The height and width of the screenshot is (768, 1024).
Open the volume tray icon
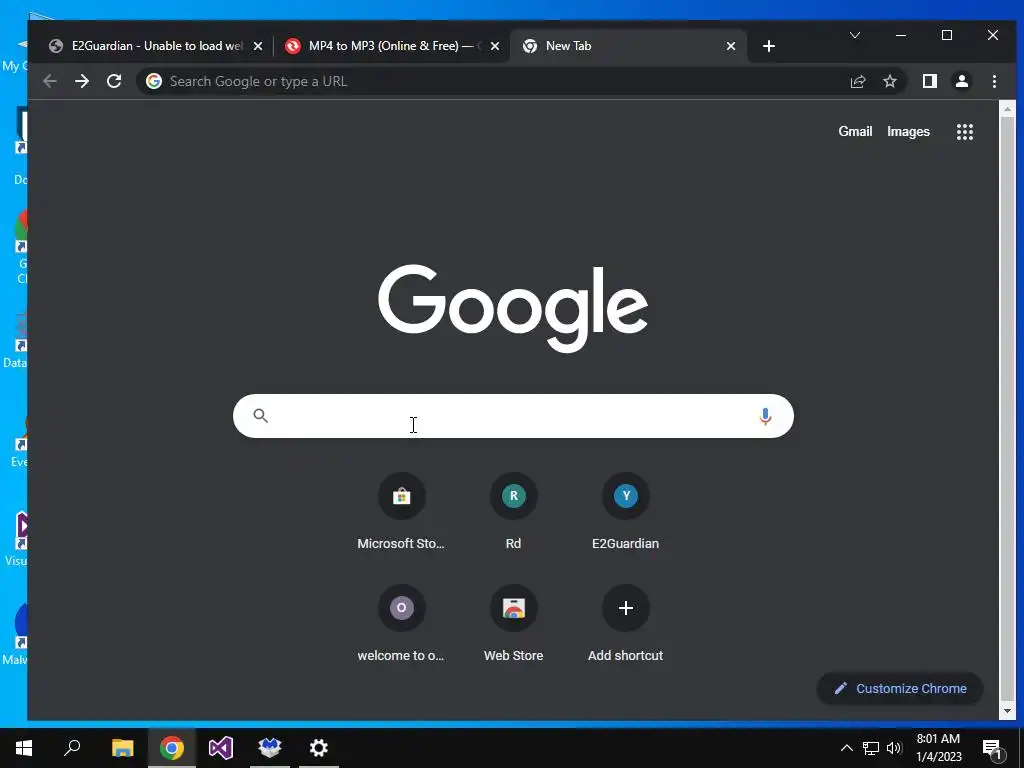pyautogui.click(x=894, y=748)
